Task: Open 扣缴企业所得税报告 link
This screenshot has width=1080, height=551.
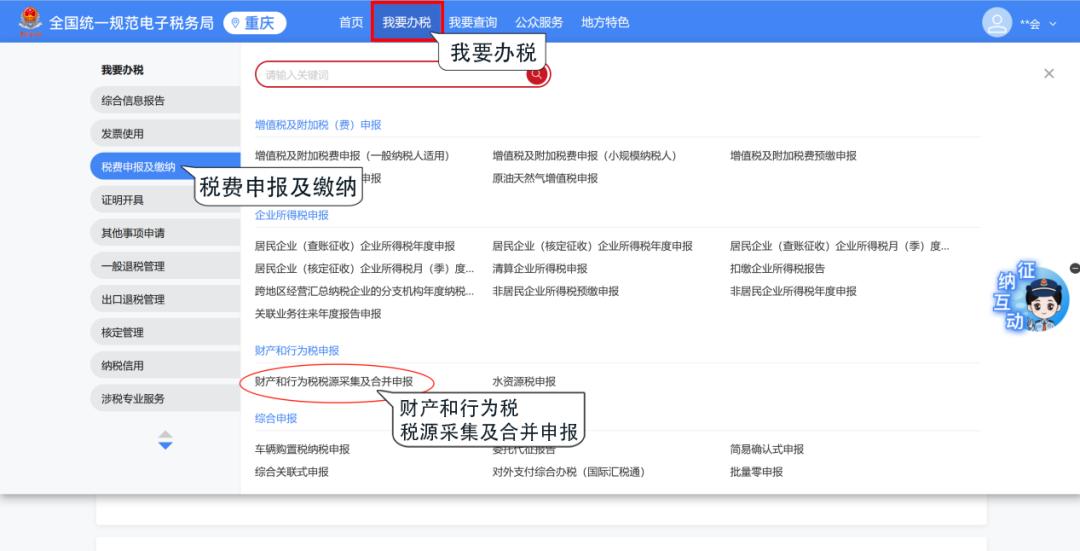Action: pos(778,268)
